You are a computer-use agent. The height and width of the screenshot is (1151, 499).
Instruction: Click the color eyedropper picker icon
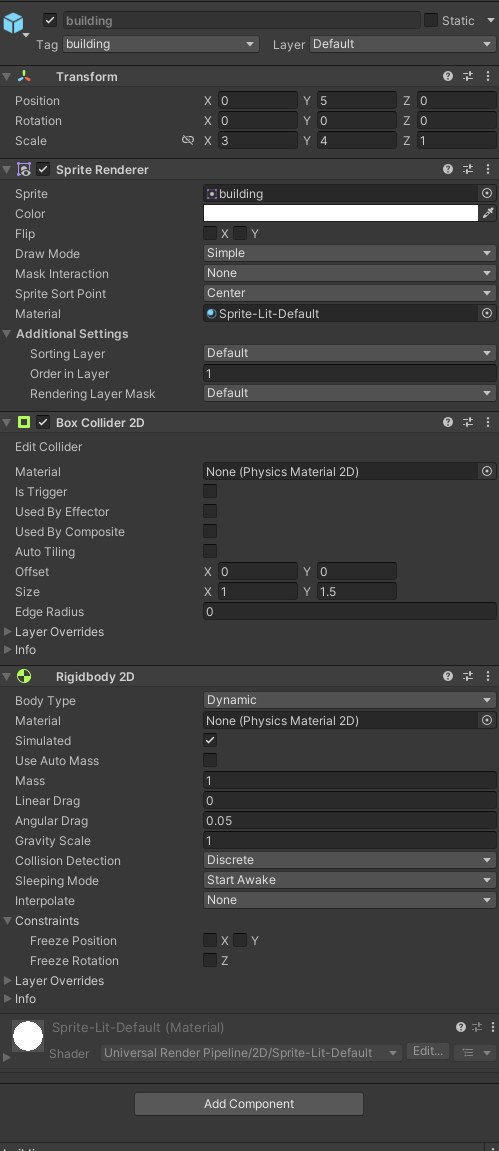[x=488, y=214]
